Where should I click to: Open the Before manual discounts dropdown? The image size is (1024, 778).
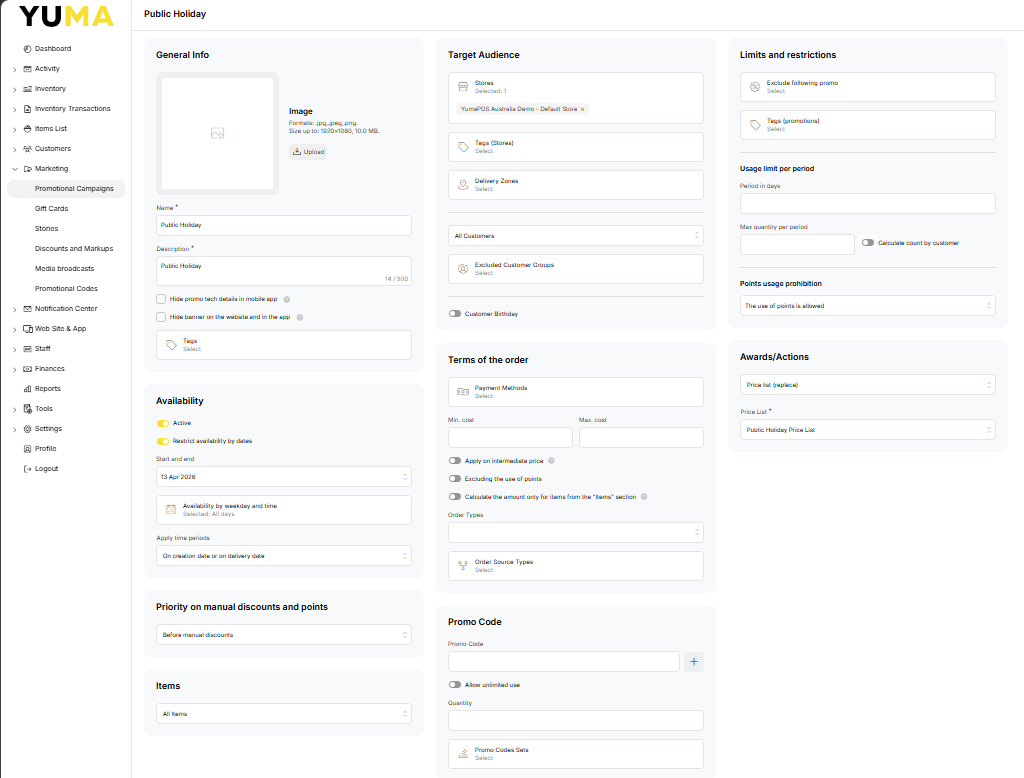tap(283, 635)
